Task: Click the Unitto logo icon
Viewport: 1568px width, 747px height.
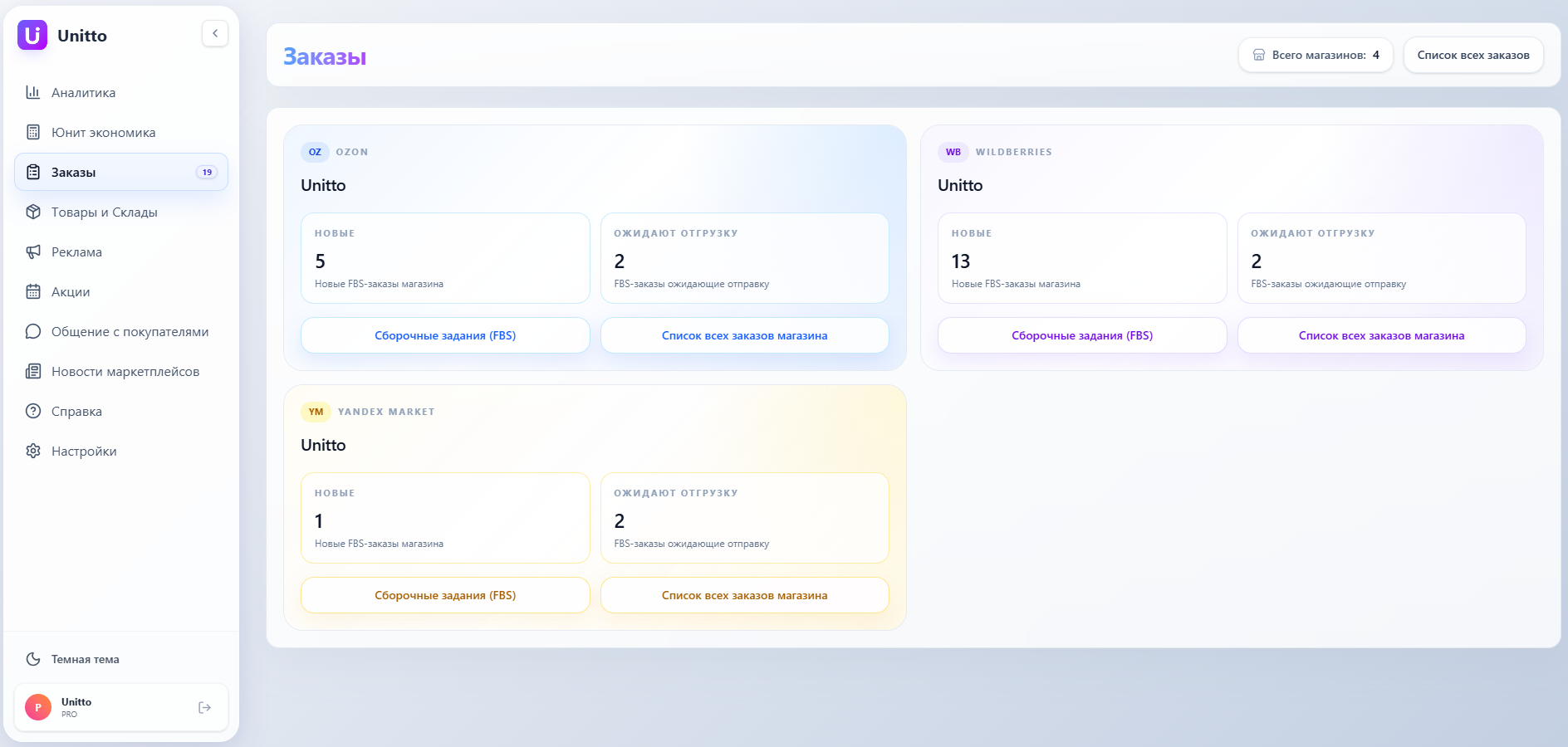Action: click(x=32, y=35)
